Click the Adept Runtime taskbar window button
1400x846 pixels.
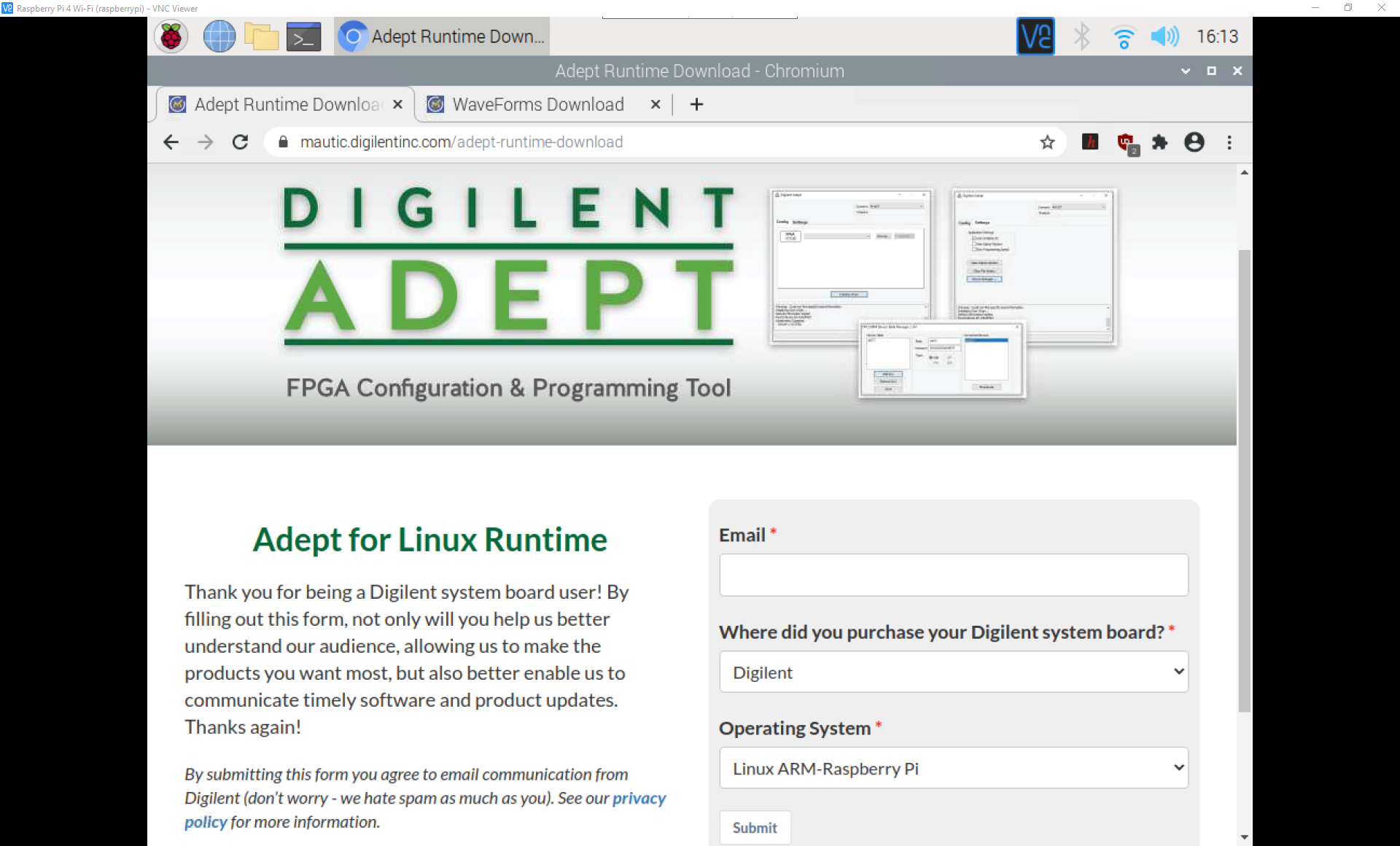coord(442,36)
